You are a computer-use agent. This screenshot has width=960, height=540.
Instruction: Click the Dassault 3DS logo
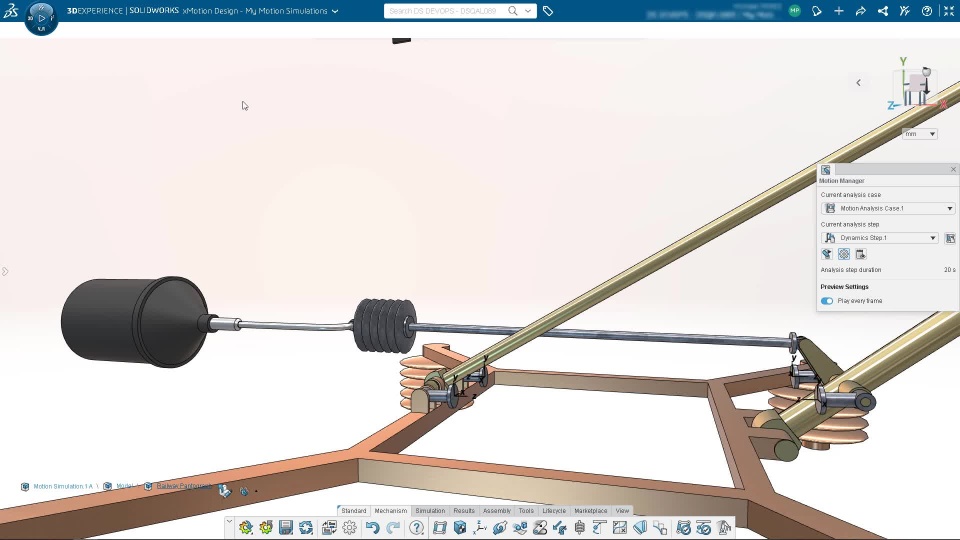[x=10, y=10]
